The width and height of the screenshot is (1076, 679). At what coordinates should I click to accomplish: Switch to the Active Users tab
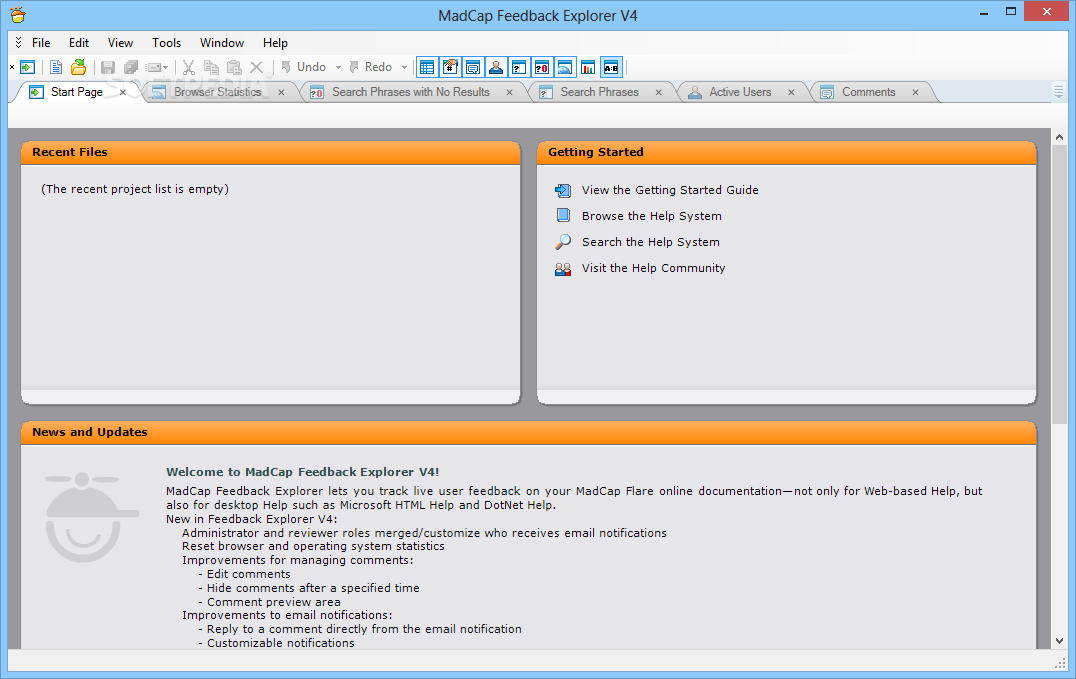coord(740,92)
